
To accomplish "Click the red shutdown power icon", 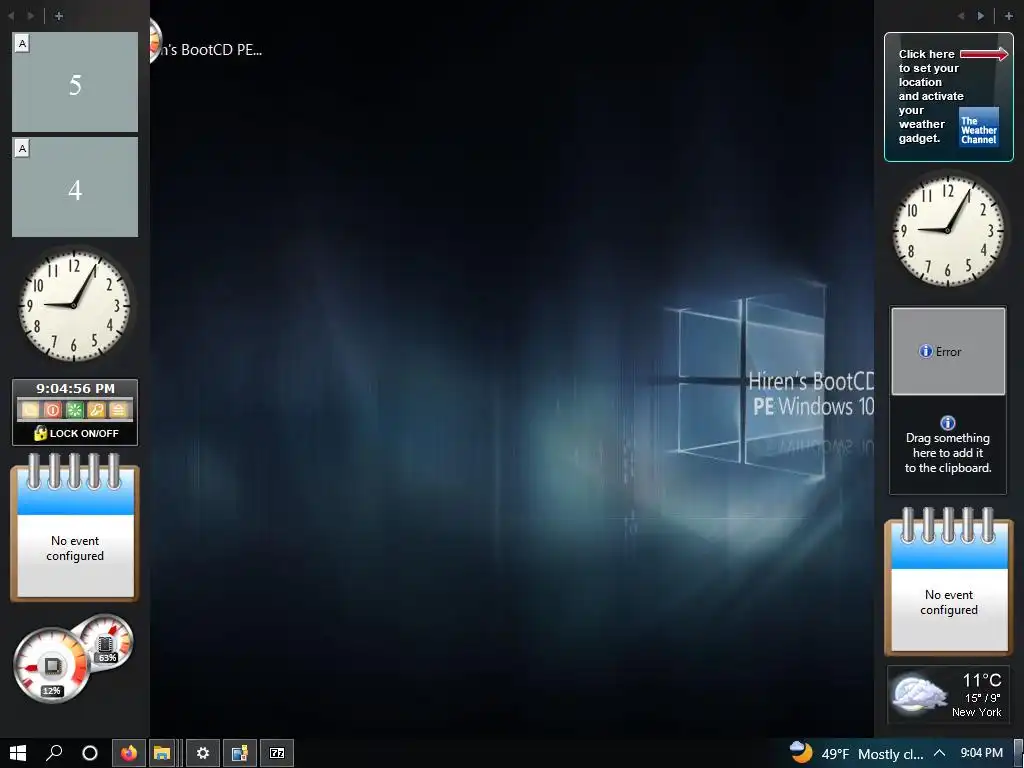I will (x=53, y=410).
